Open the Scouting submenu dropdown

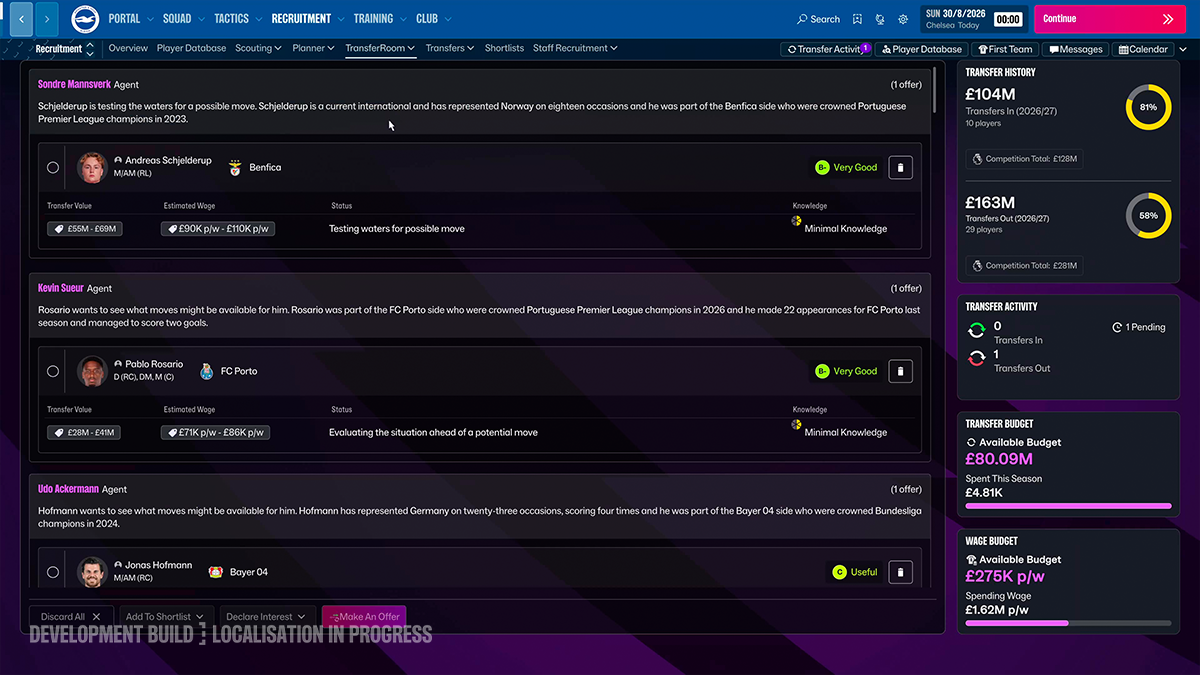[x=258, y=48]
